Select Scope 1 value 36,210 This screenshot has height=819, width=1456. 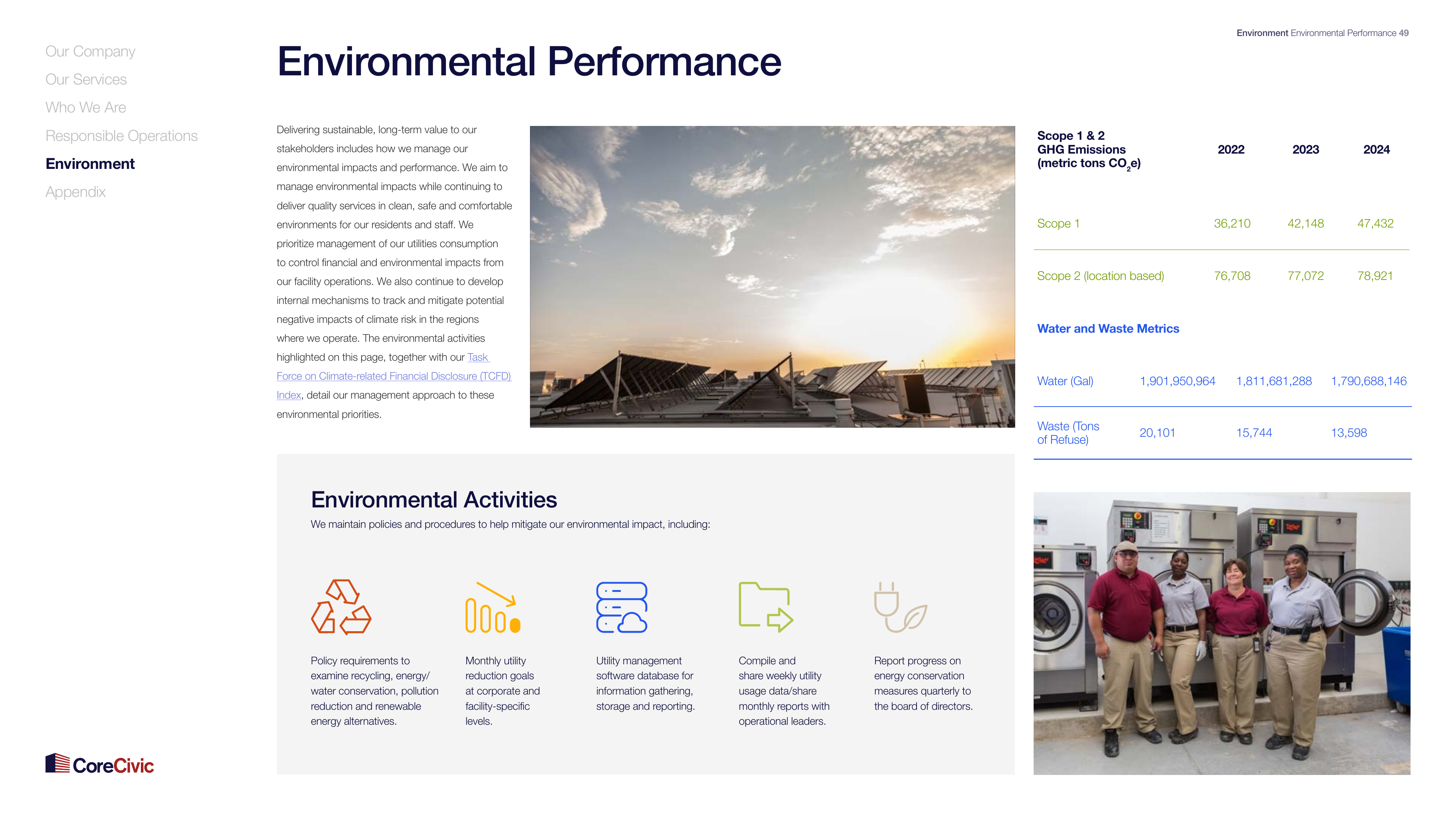(x=1232, y=223)
